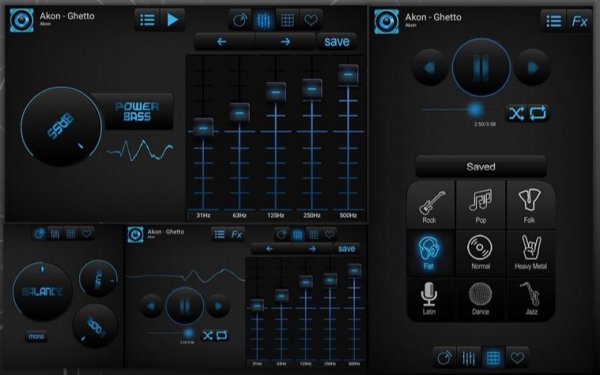Go to previous track in right player panel
This screenshot has height=375, width=600.
(x=430, y=68)
